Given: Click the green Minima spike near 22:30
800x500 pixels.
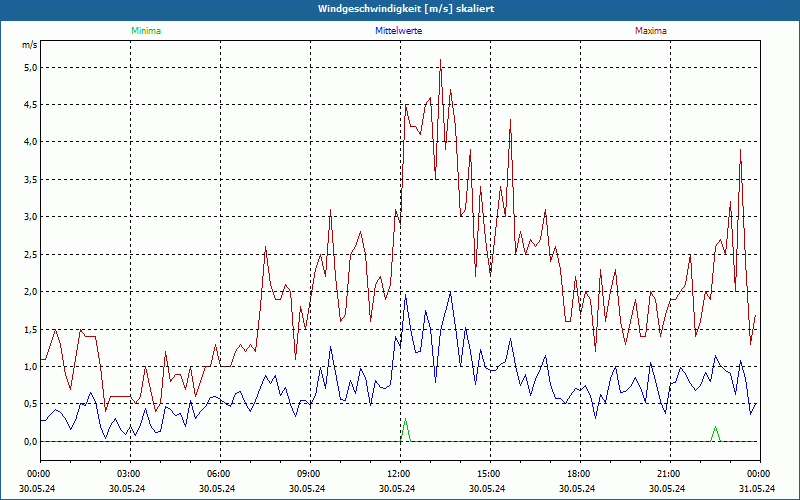Looking at the screenshot, I should pos(715,434).
